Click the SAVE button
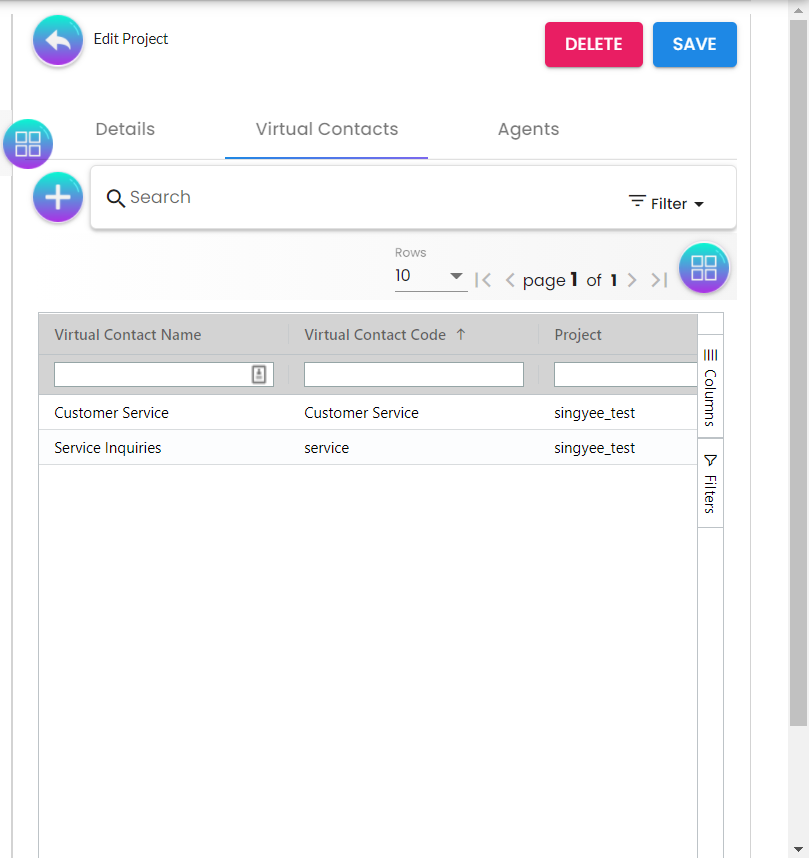The height and width of the screenshot is (858, 809). 695,44
